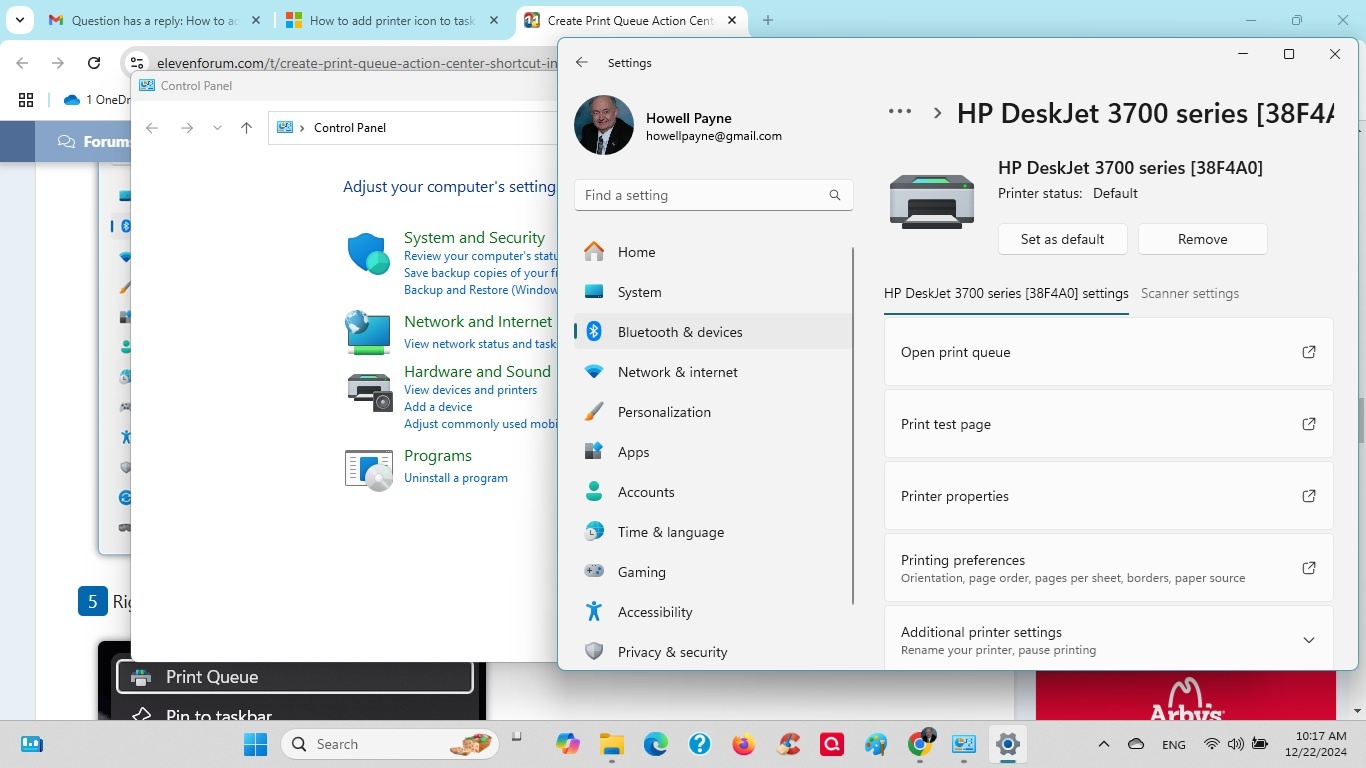The image size is (1366, 768).
Task: Open Chrome tab search dropdown
Action: tap(20, 20)
